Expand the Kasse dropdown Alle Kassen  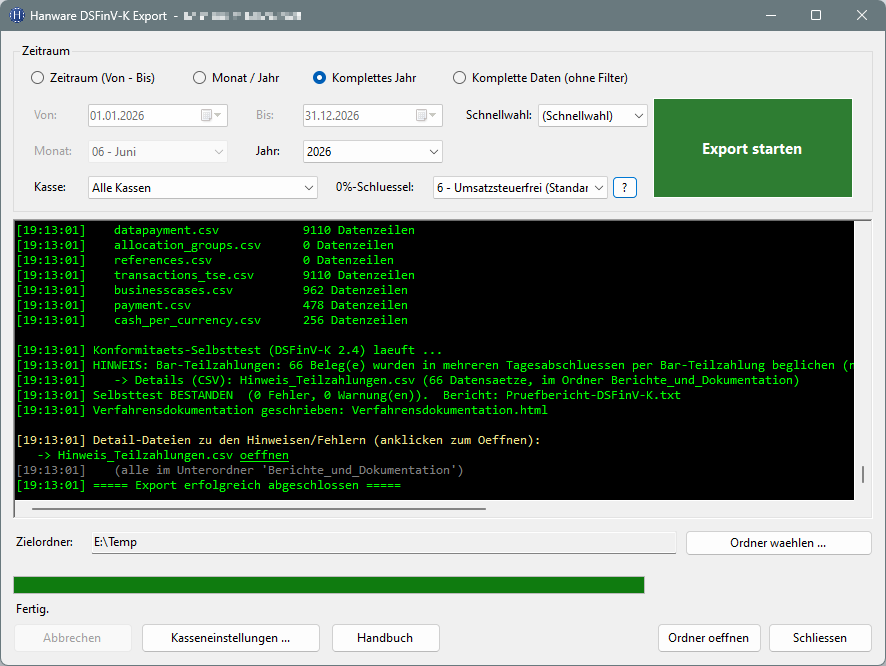[202, 188]
